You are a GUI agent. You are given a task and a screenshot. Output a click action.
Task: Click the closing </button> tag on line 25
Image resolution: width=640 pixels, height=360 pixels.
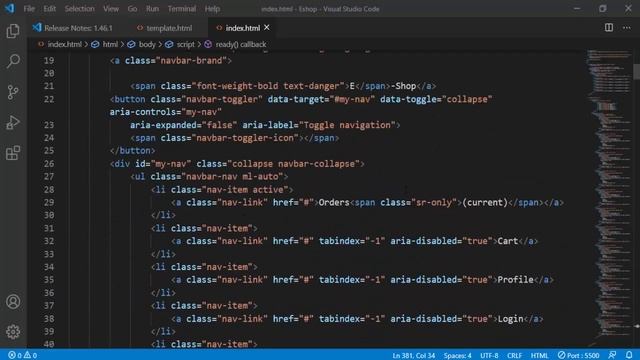[x=133, y=151]
